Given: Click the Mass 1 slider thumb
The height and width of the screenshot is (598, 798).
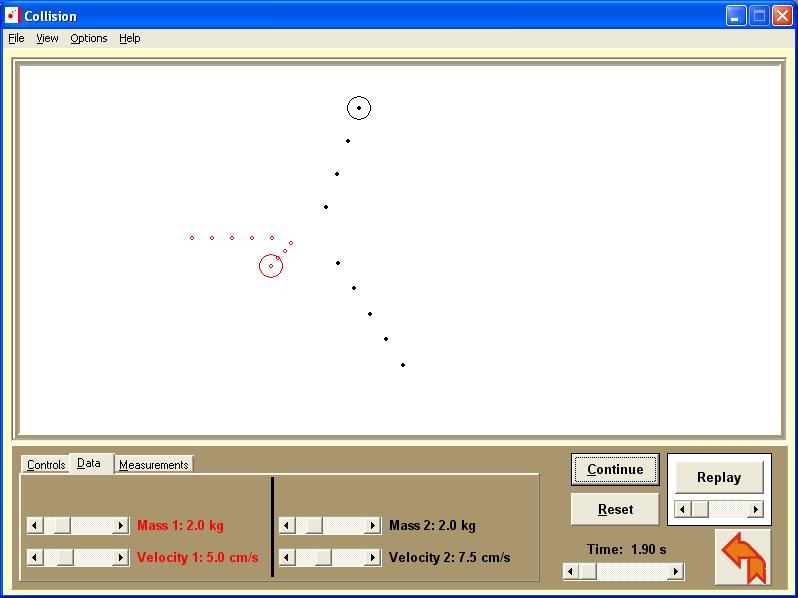Looking at the screenshot, I should tap(62, 525).
